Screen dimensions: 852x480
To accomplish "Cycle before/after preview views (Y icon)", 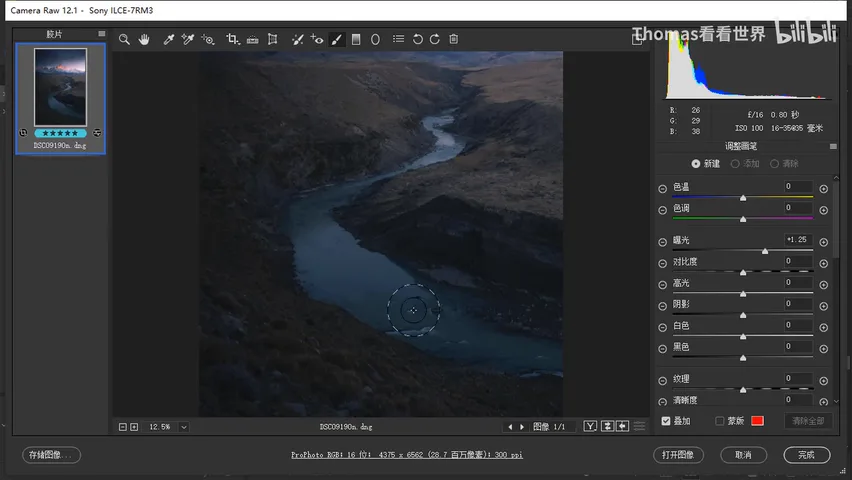I will coord(590,426).
